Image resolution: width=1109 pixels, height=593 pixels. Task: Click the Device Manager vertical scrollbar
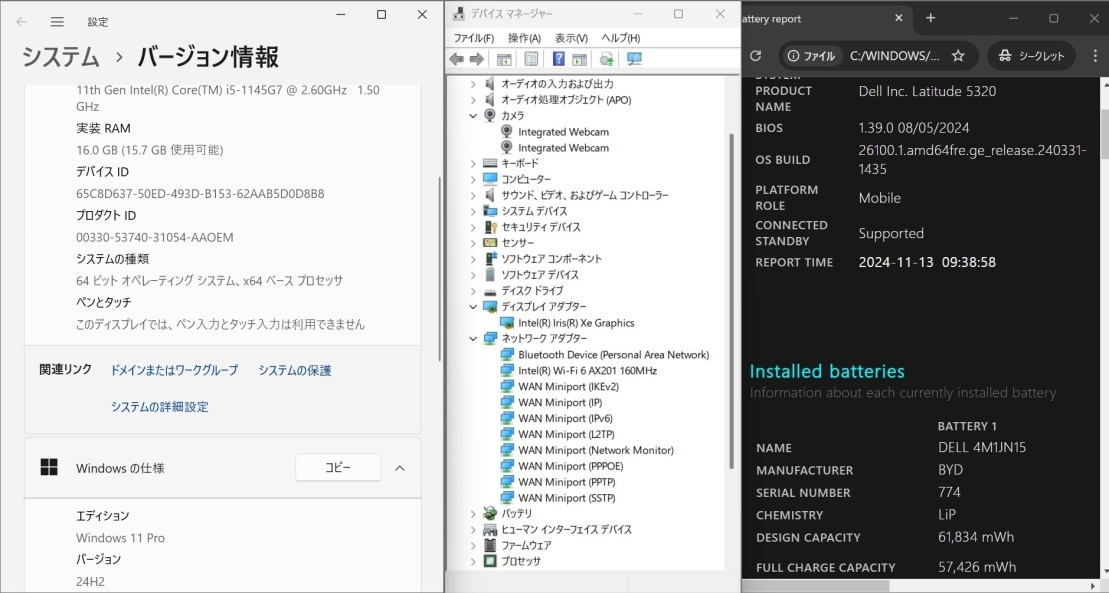732,300
